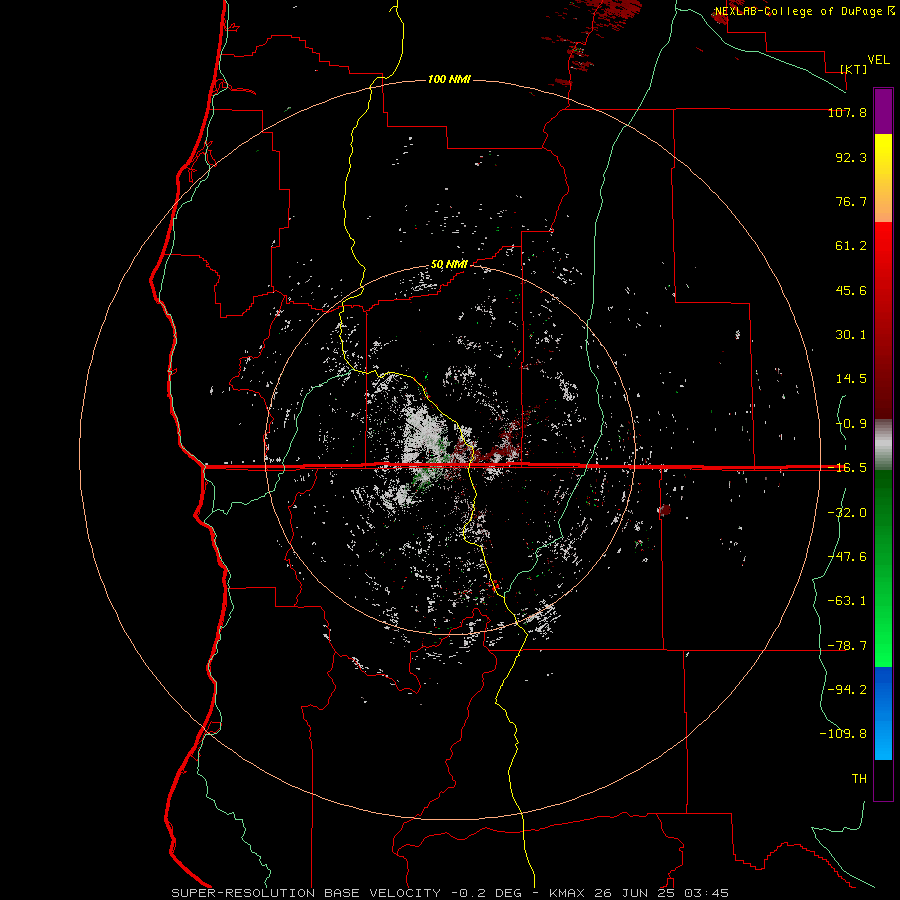Viewport: 900px width, 900px height.
Task: Click the KMAX station identifier in caption
Action: (565, 893)
